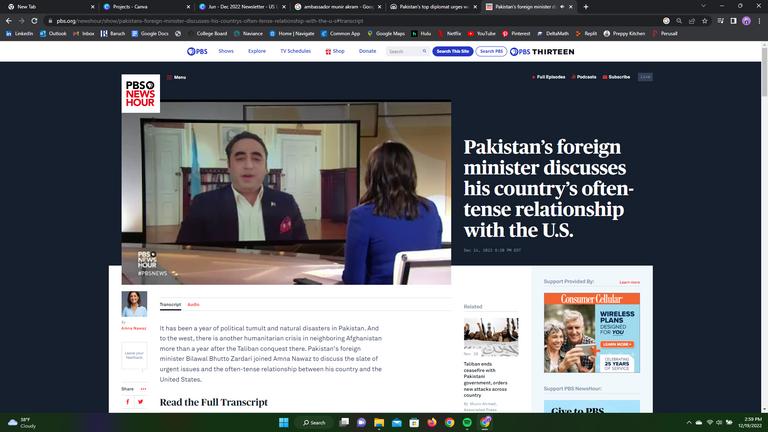Open the Pinterest bookmark

click(x=516, y=34)
